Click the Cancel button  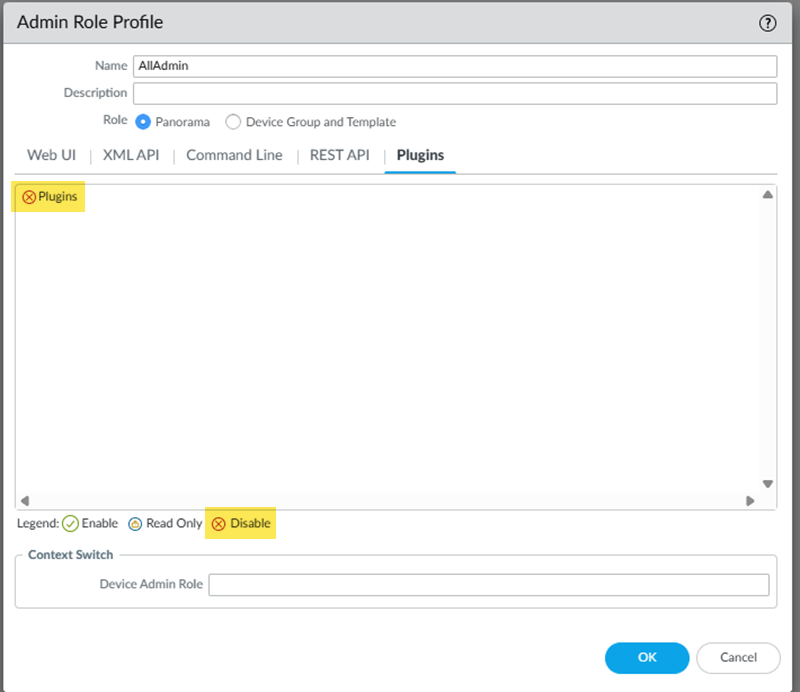coord(738,657)
